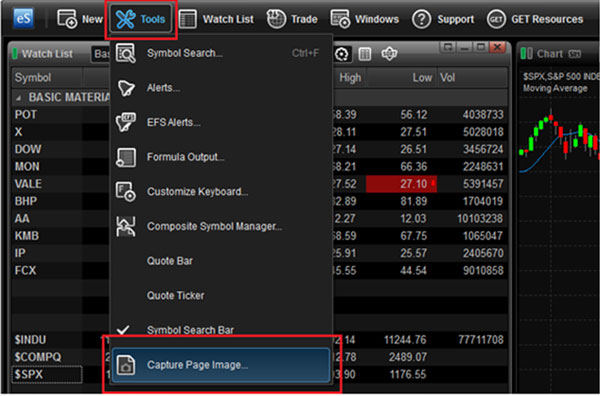600x396 pixels.
Task: Click the Alerts bell icon
Action: pyautogui.click(x=126, y=88)
